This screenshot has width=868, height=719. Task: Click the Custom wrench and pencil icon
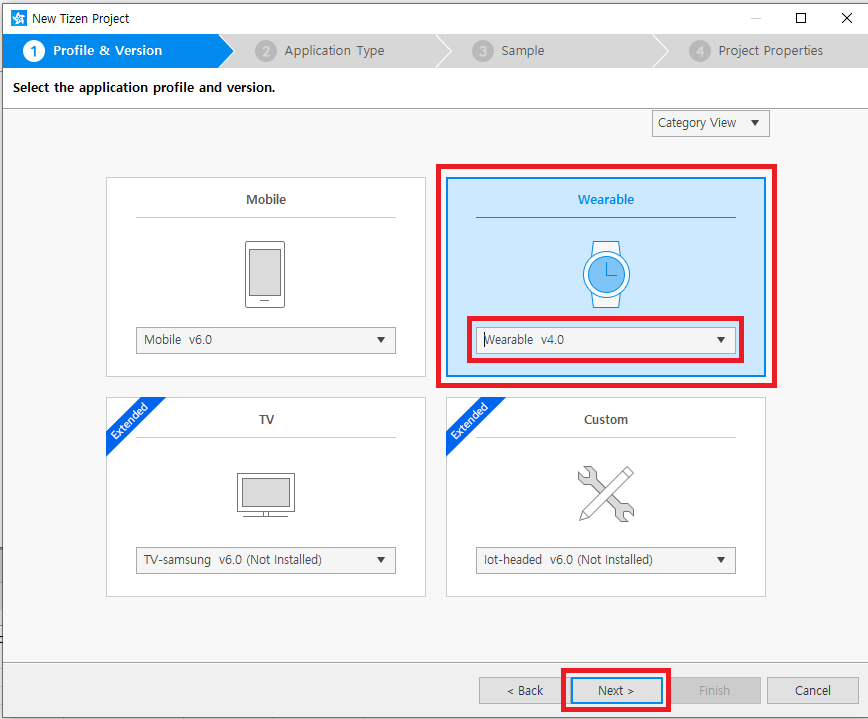pos(606,494)
